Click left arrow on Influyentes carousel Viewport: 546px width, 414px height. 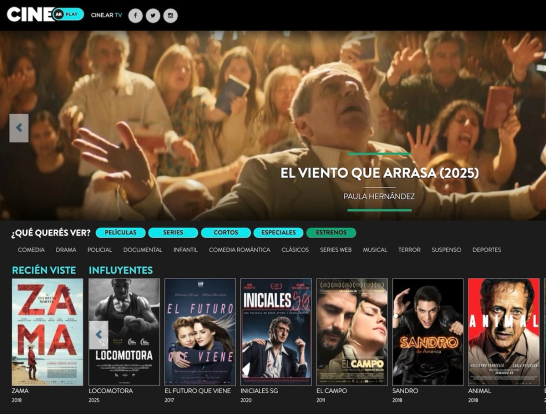point(99,335)
